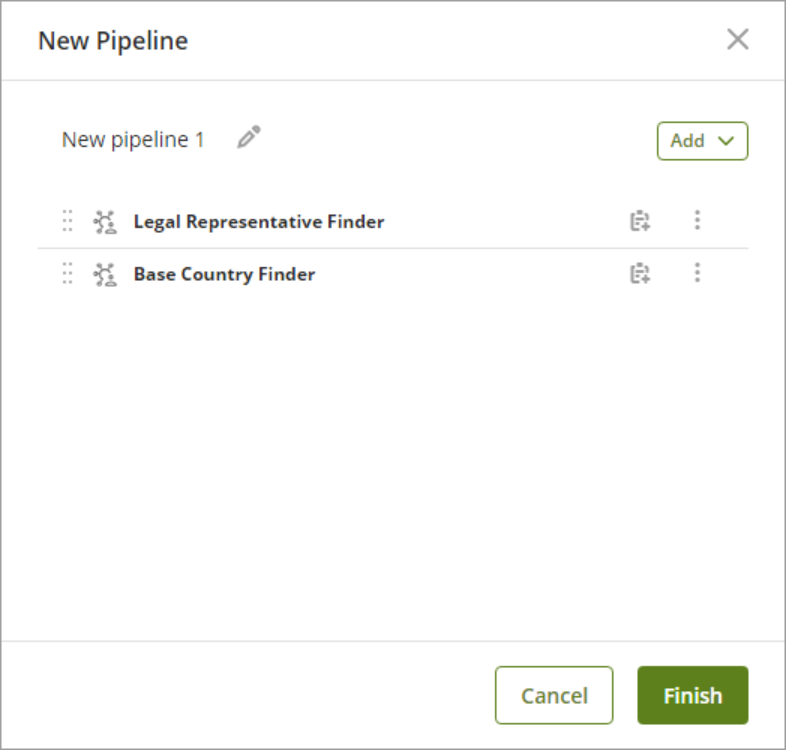The image size is (786, 750).
Task: Open Legal Representative Finder more options menu
Action: 697,221
